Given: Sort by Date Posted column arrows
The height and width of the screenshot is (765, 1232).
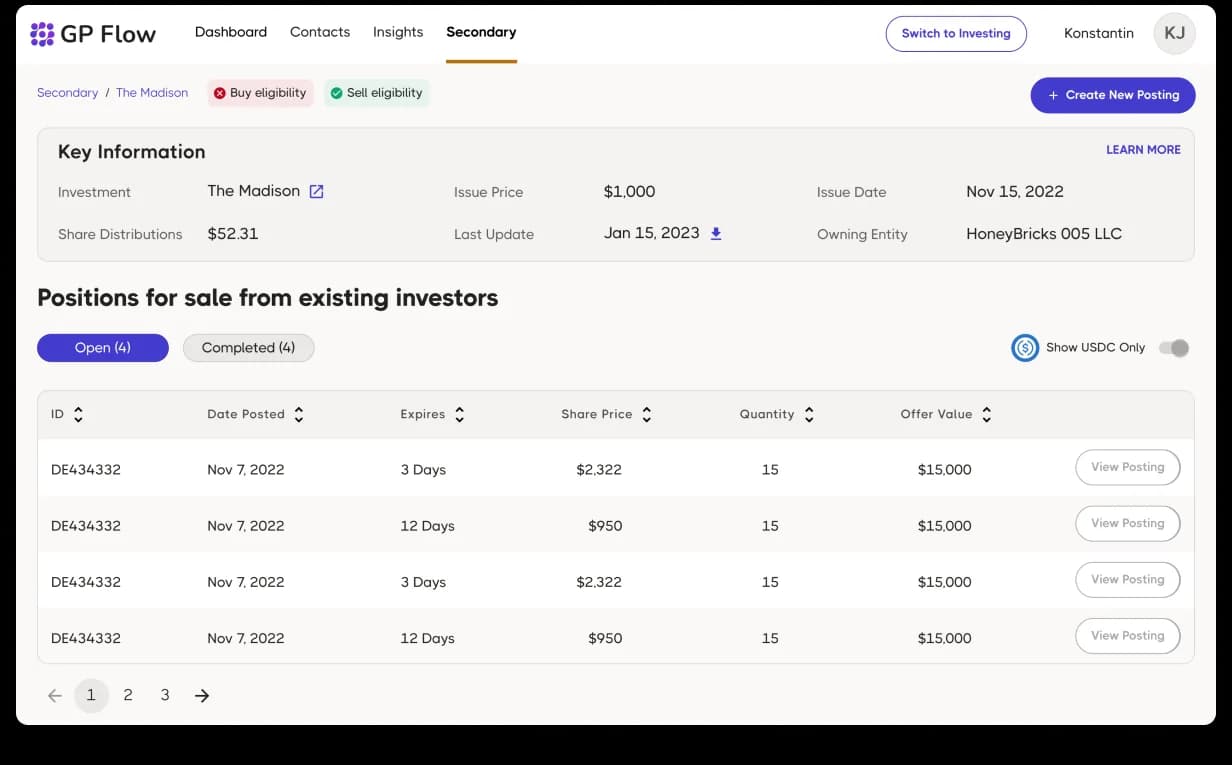Looking at the screenshot, I should (298, 414).
